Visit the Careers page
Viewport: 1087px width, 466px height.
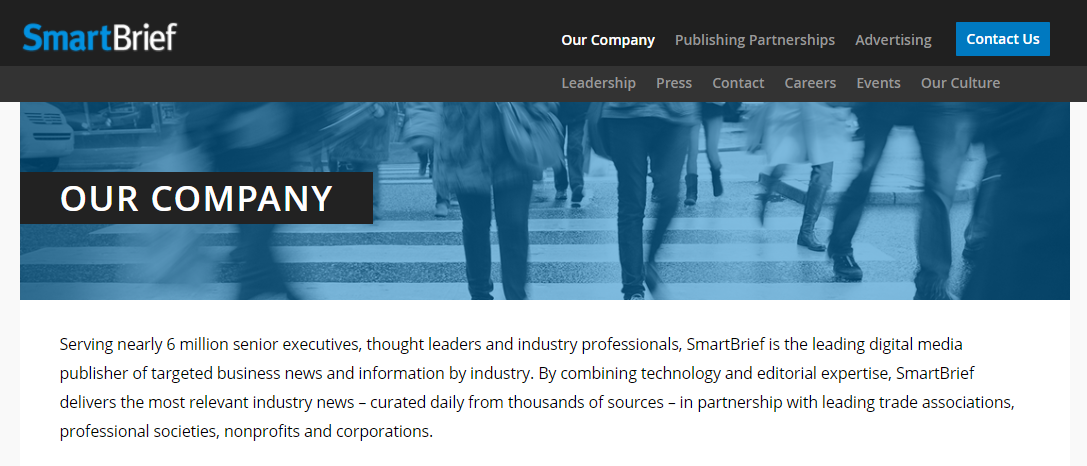pyautogui.click(x=810, y=83)
